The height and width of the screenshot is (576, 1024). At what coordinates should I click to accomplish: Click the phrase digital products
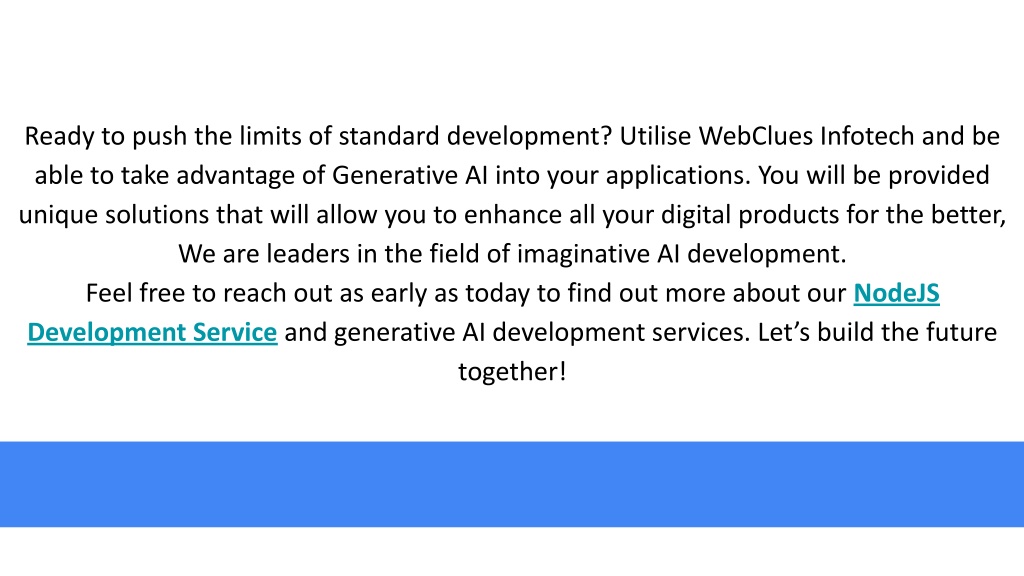tap(750, 216)
